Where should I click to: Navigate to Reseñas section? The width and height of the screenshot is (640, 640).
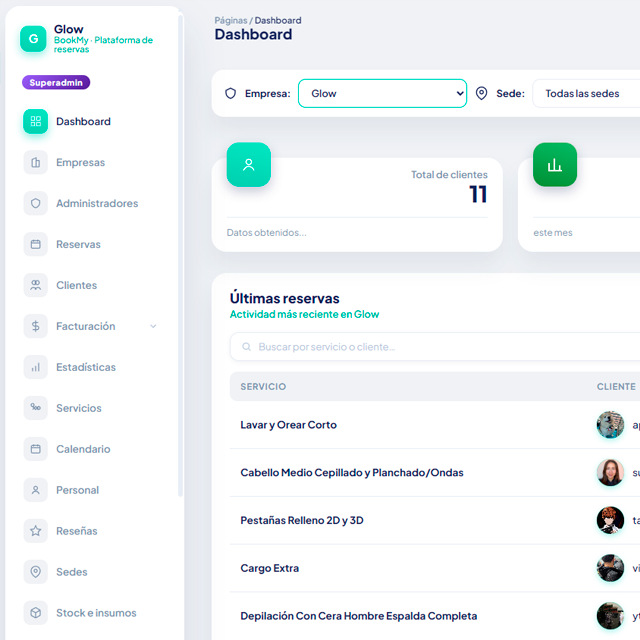(x=90, y=531)
